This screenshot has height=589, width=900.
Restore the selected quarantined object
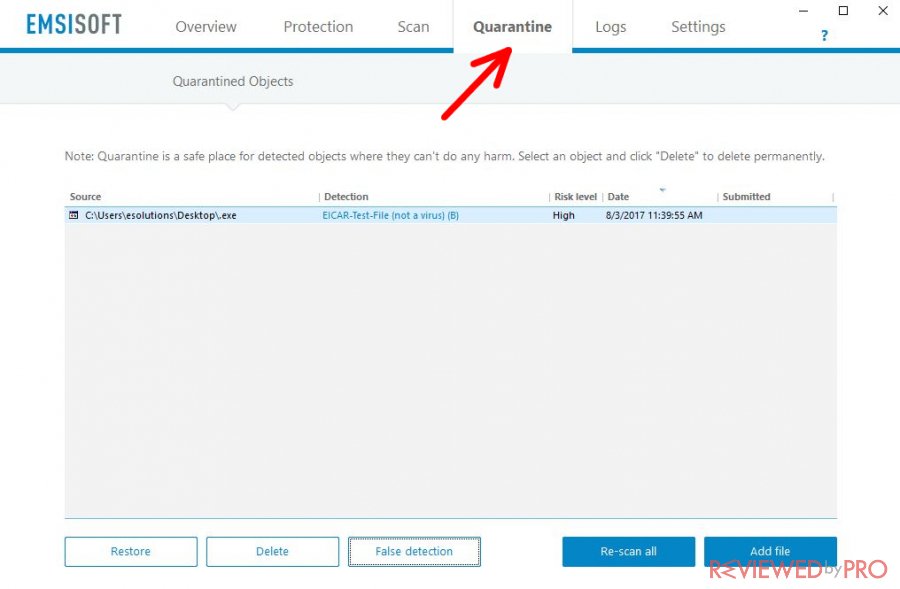coord(131,552)
